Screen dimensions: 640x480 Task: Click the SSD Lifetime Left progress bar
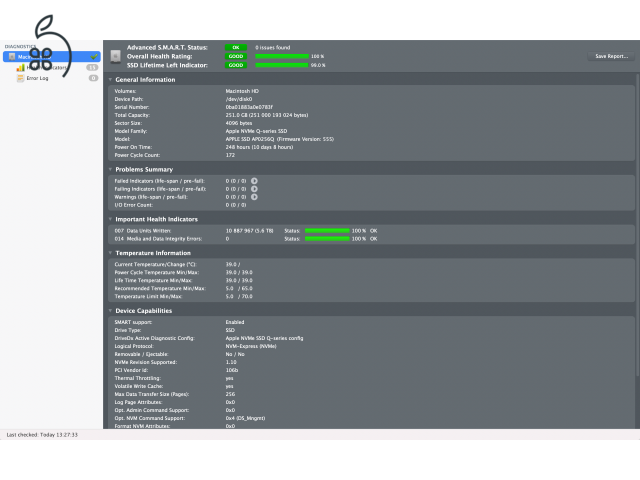coord(282,65)
